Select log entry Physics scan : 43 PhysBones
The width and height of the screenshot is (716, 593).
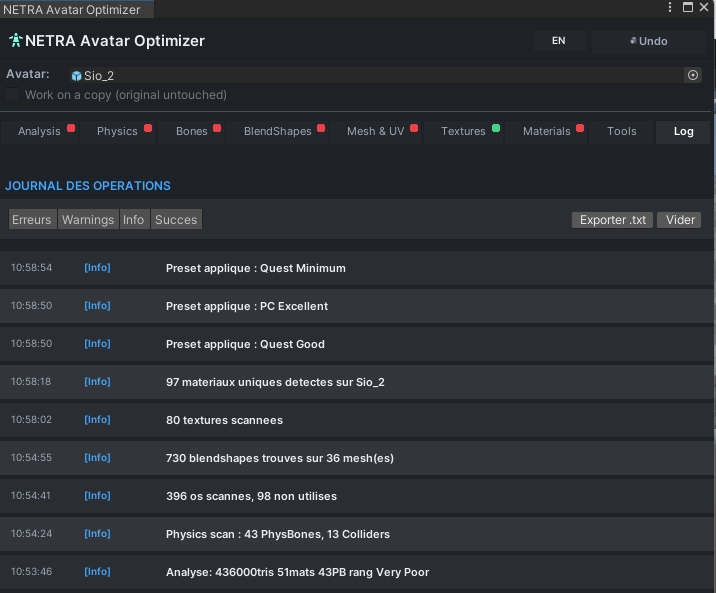pos(356,534)
